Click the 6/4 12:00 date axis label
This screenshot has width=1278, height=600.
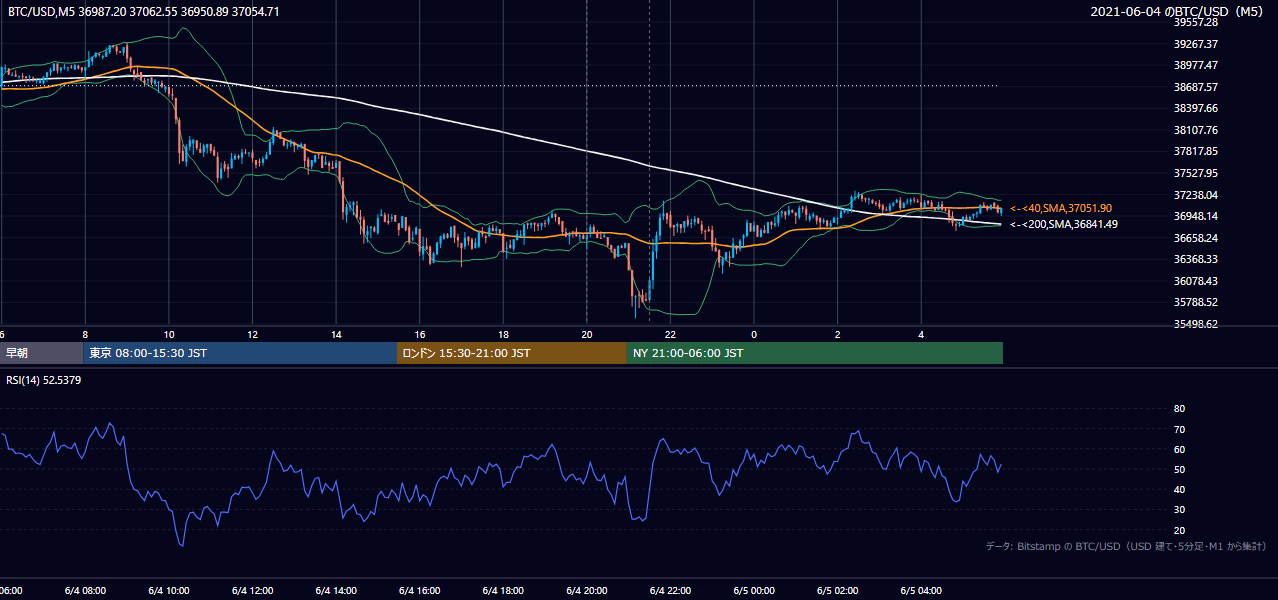pos(252,591)
